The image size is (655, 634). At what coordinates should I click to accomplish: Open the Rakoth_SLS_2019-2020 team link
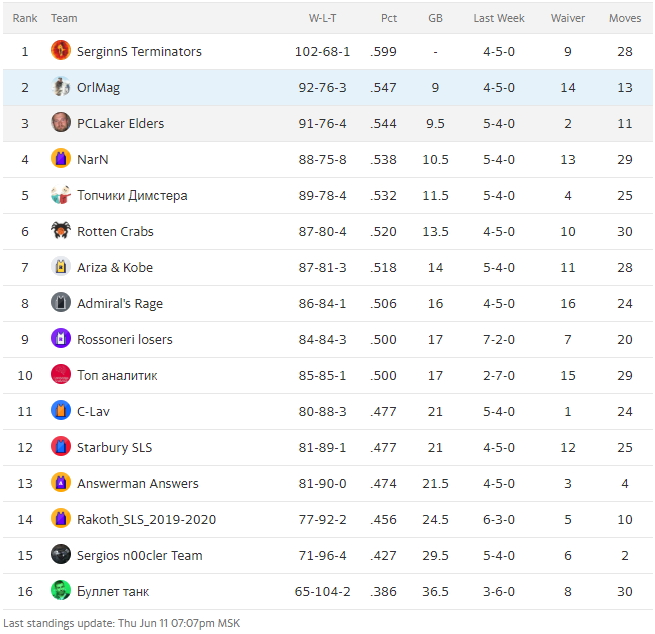coord(146,519)
